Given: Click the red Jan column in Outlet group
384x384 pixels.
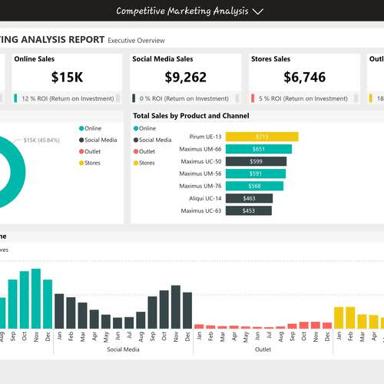Looking at the screenshot, I should click(x=199, y=326).
